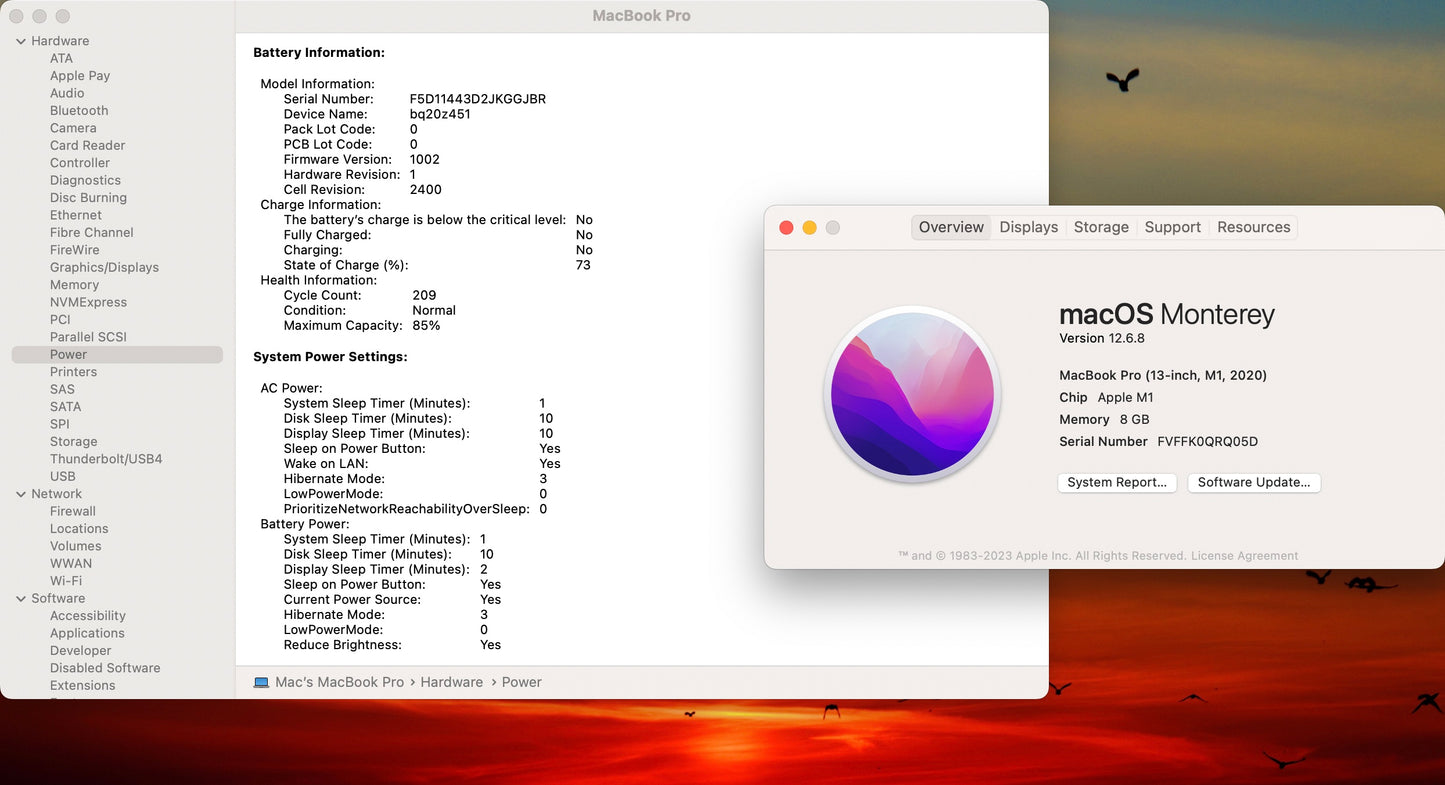The height and width of the screenshot is (785, 1445).
Task: Open the Storage tab
Action: pyautogui.click(x=1101, y=227)
